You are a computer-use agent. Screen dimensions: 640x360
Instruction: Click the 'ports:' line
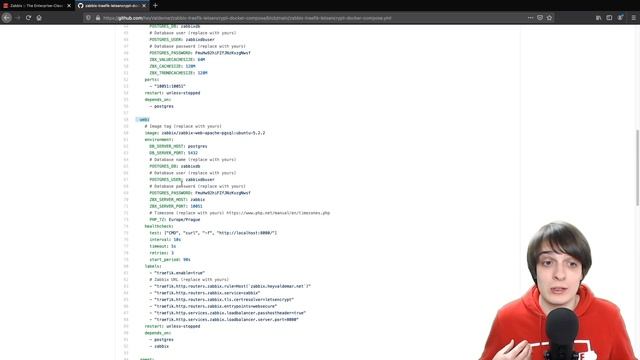pos(152,80)
